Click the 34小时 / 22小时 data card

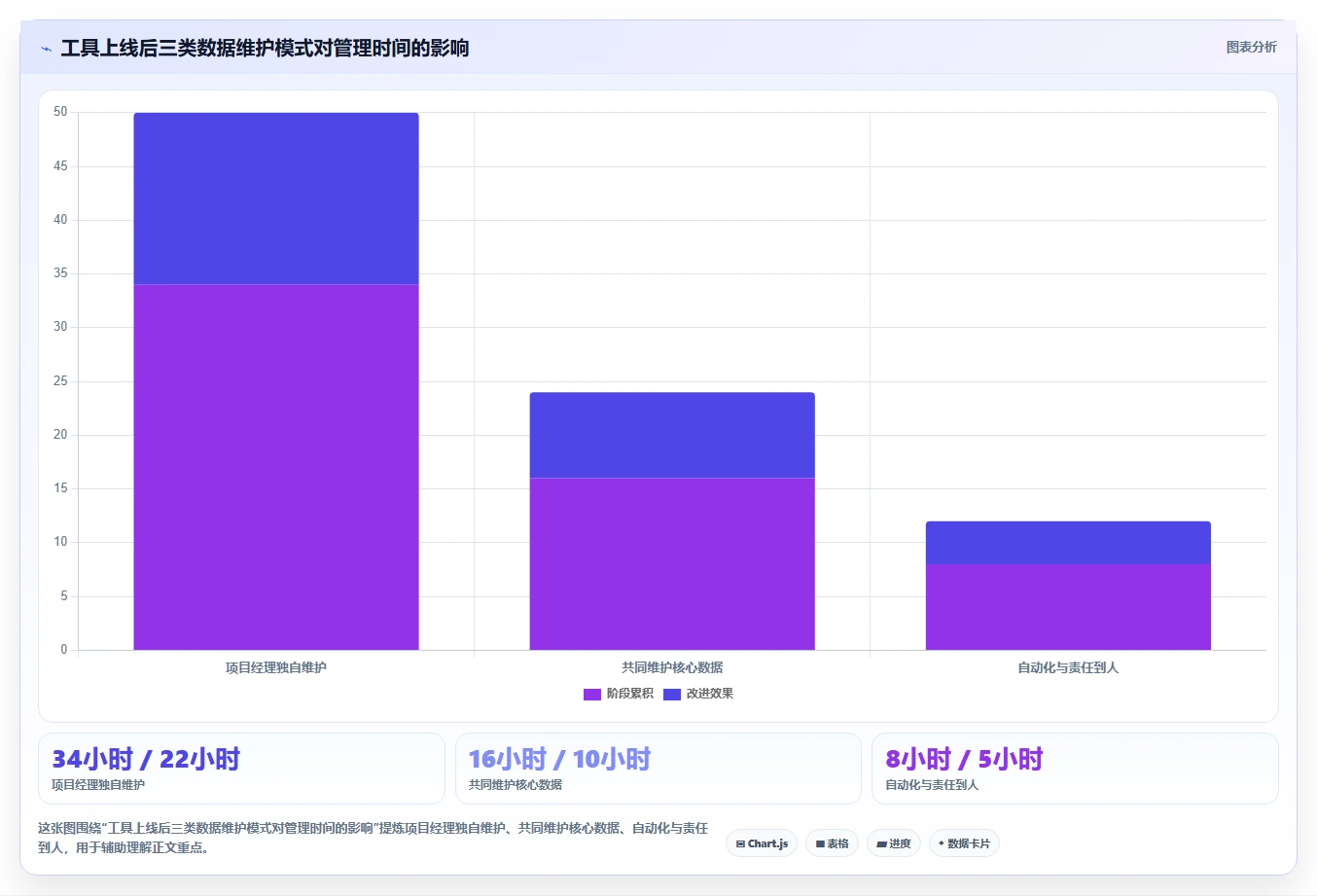point(241,769)
